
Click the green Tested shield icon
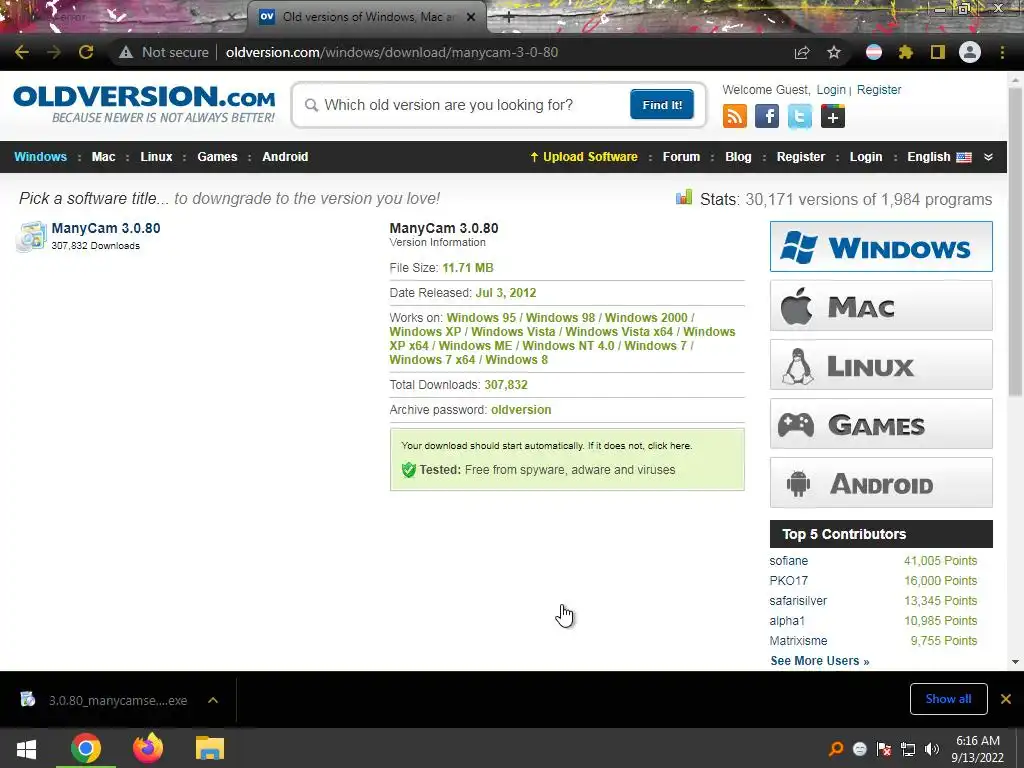click(x=409, y=470)
